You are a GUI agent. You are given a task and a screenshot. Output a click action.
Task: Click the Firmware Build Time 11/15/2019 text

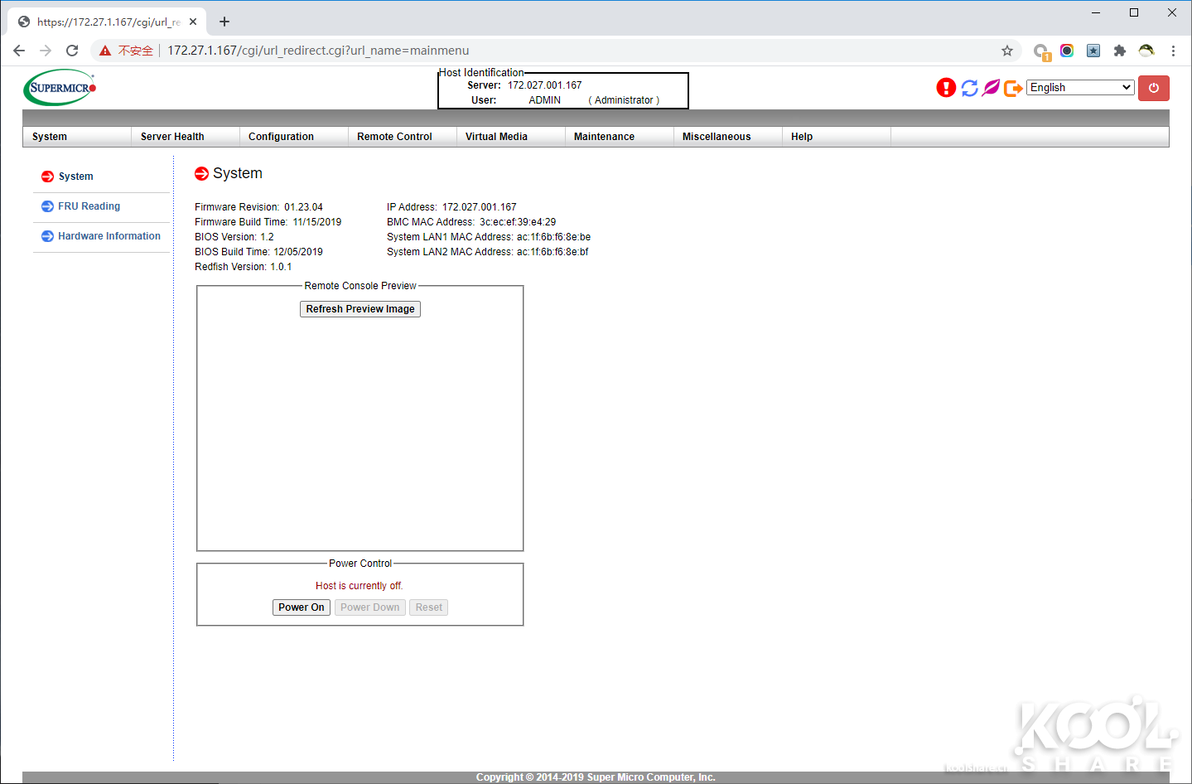pos(268,222)
